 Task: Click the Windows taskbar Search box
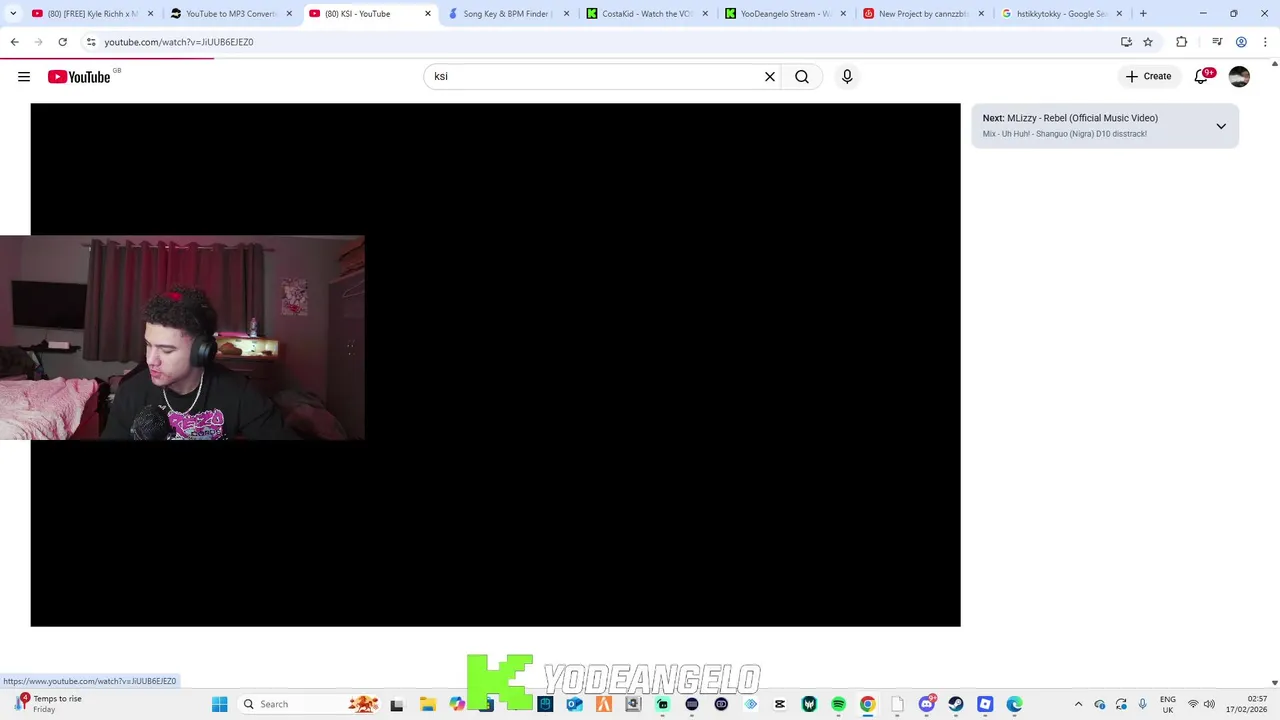[x=310, y=704]
